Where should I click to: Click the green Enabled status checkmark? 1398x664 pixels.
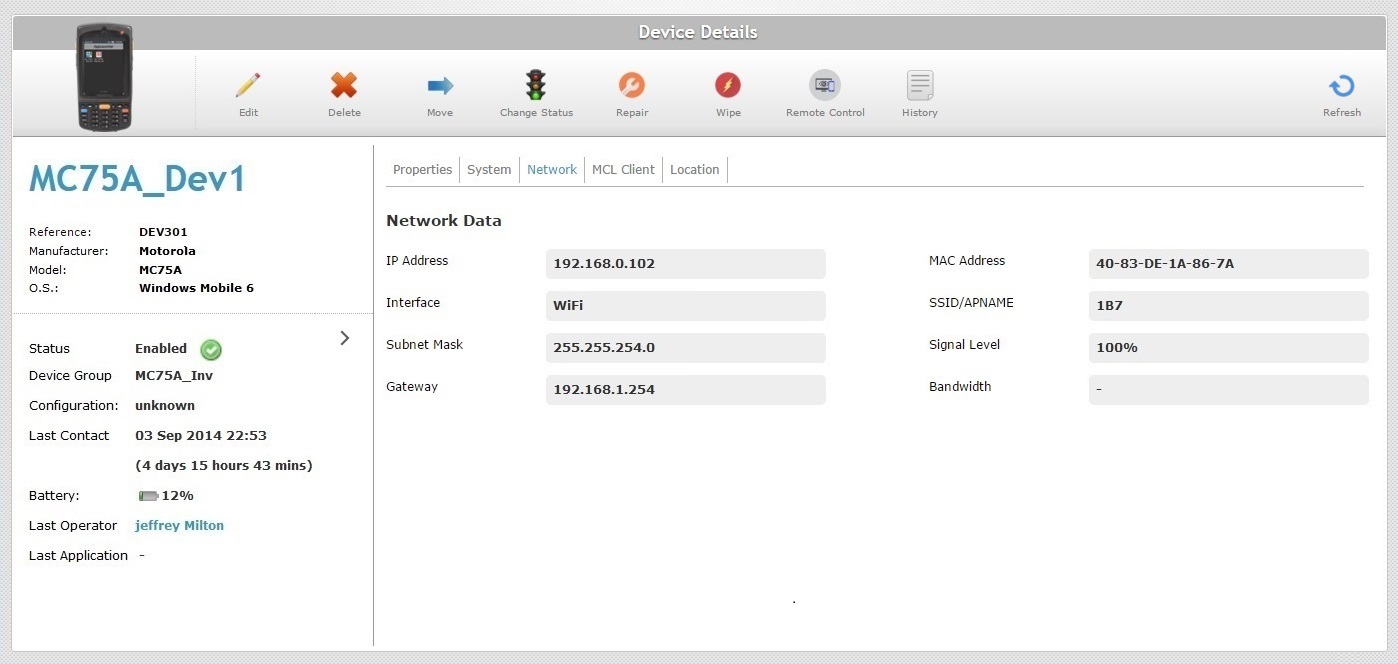211,350
